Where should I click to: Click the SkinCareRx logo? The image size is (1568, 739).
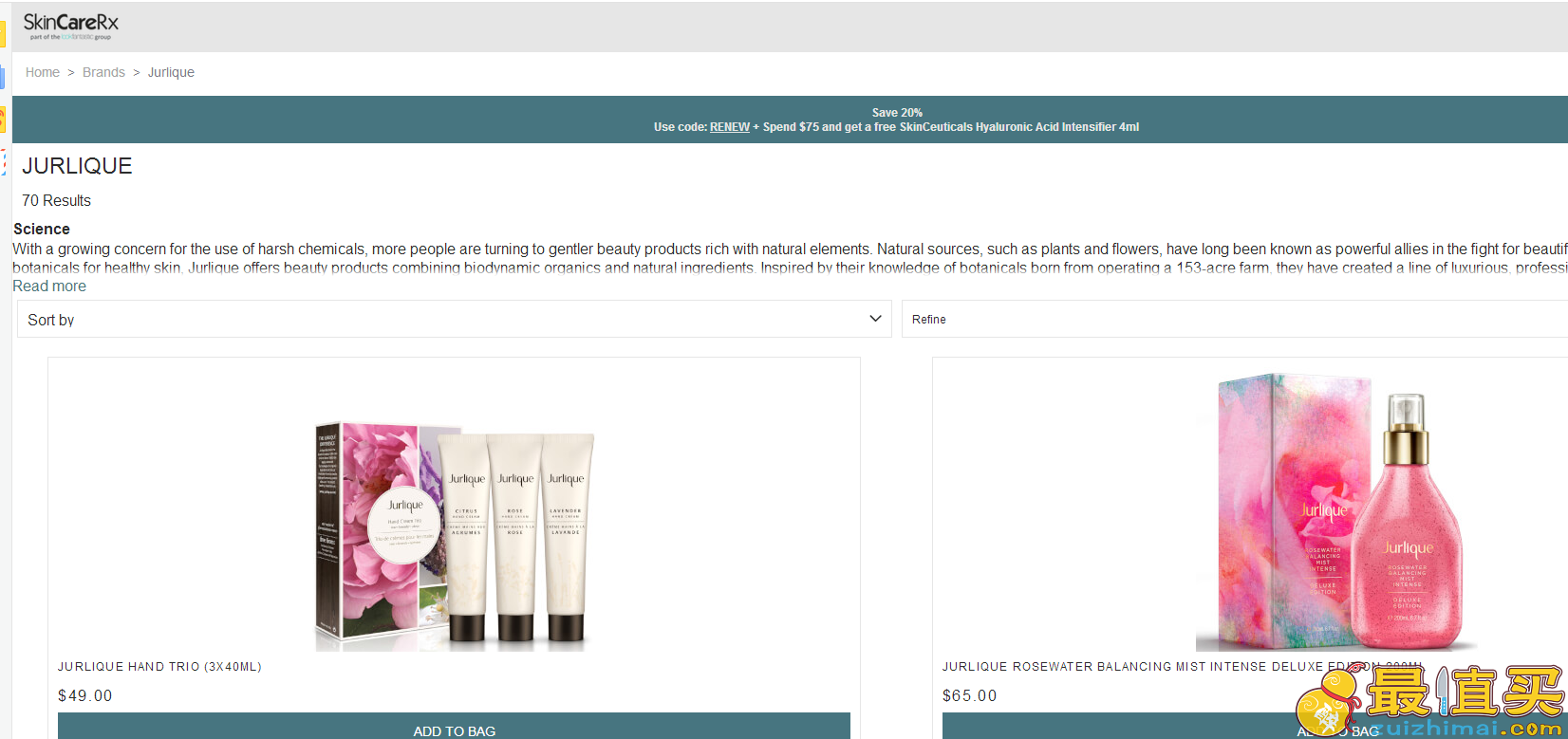pyautogui.click(x=71, y=27)
